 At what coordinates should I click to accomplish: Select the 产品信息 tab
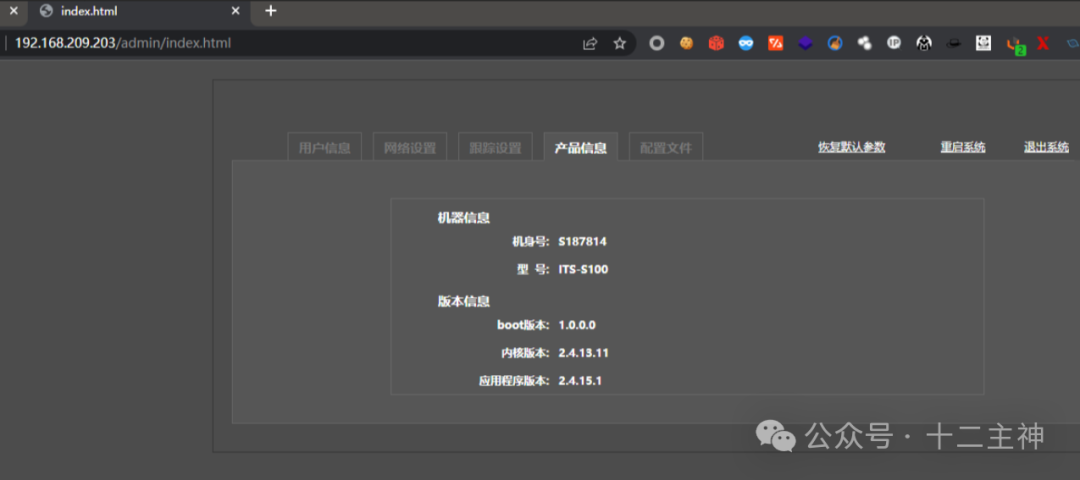tap(581, 147)
